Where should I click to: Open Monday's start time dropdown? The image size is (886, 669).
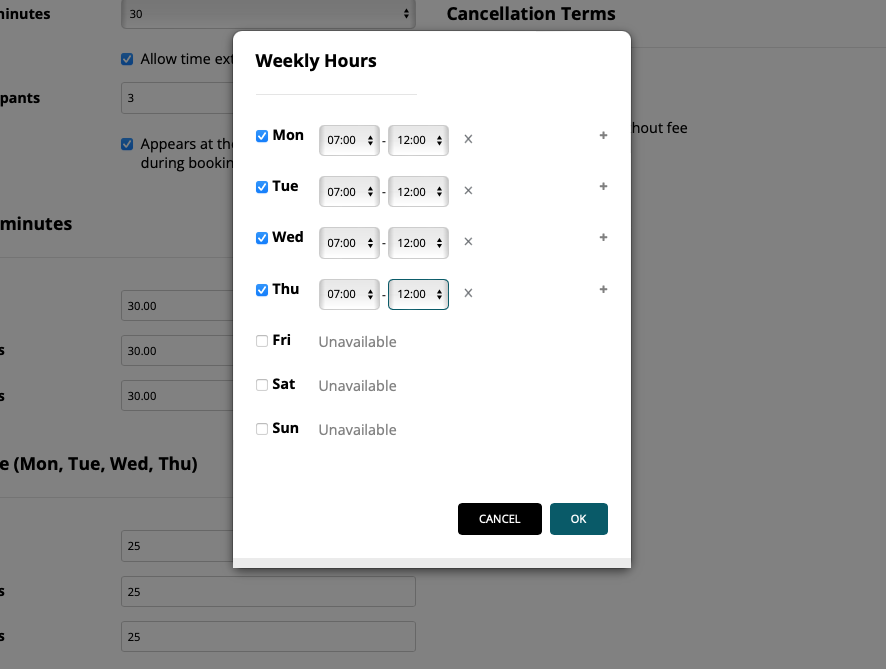(x=348, y=140)
